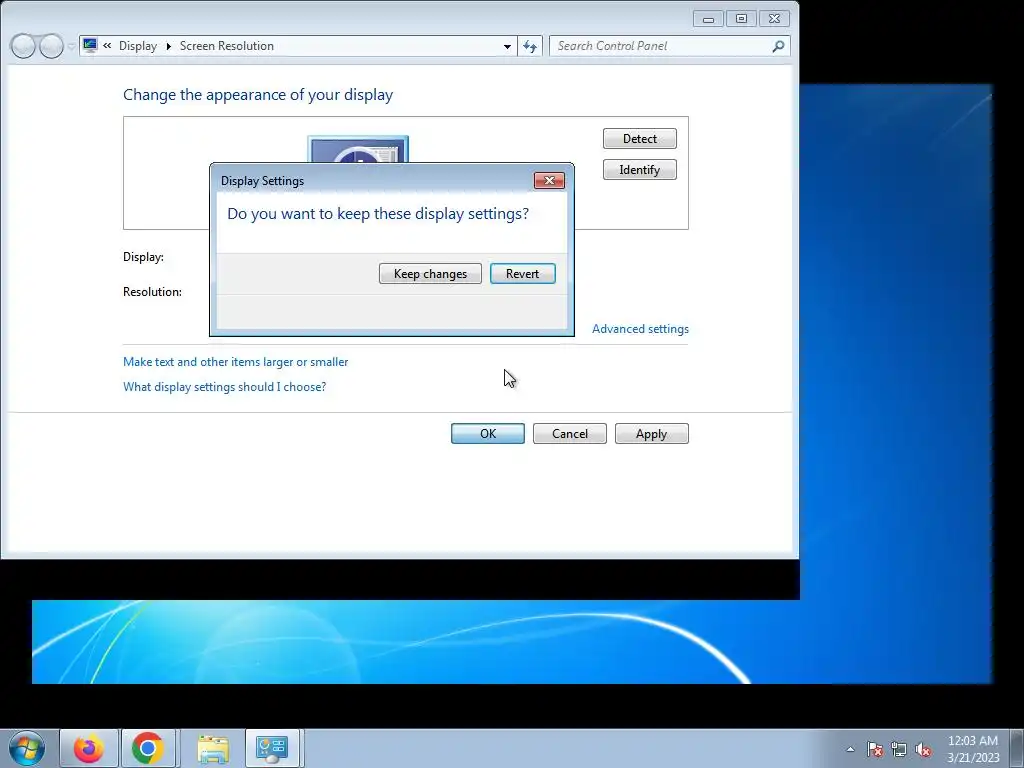The width and height of the screenshot is (1024, 768).
Task: Focus the Search Control Panel field
Action: [661, 46]
